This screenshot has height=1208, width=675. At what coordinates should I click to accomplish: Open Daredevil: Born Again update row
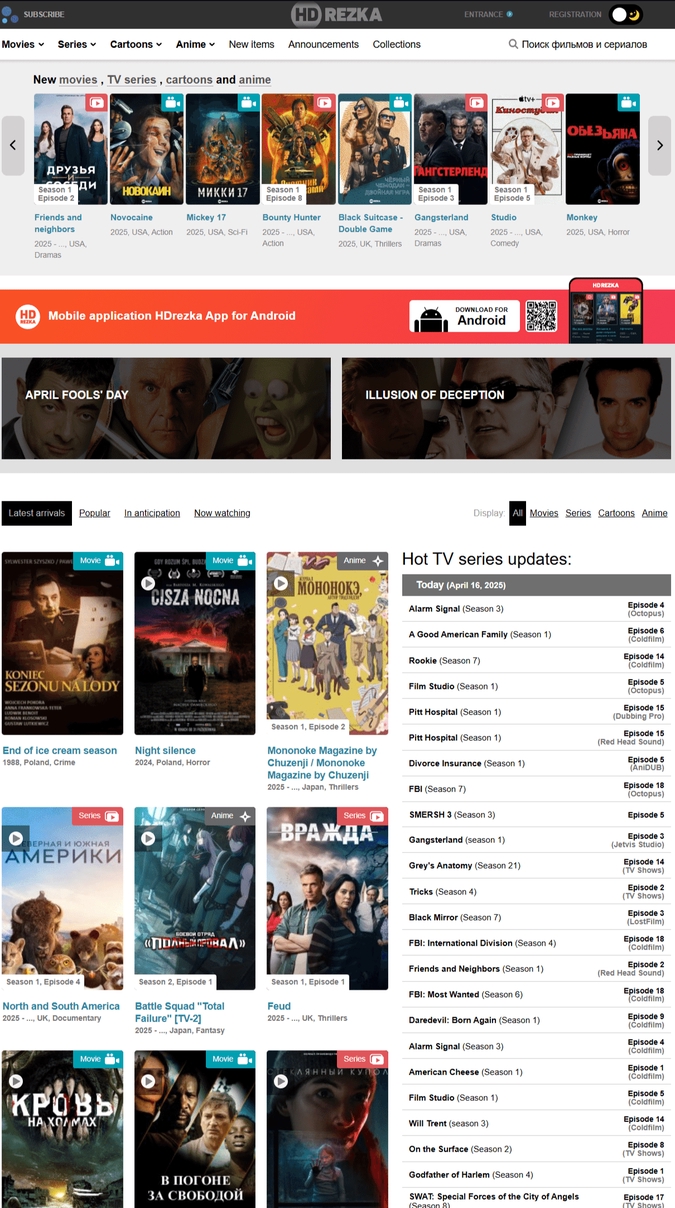tap(537, 1020)
